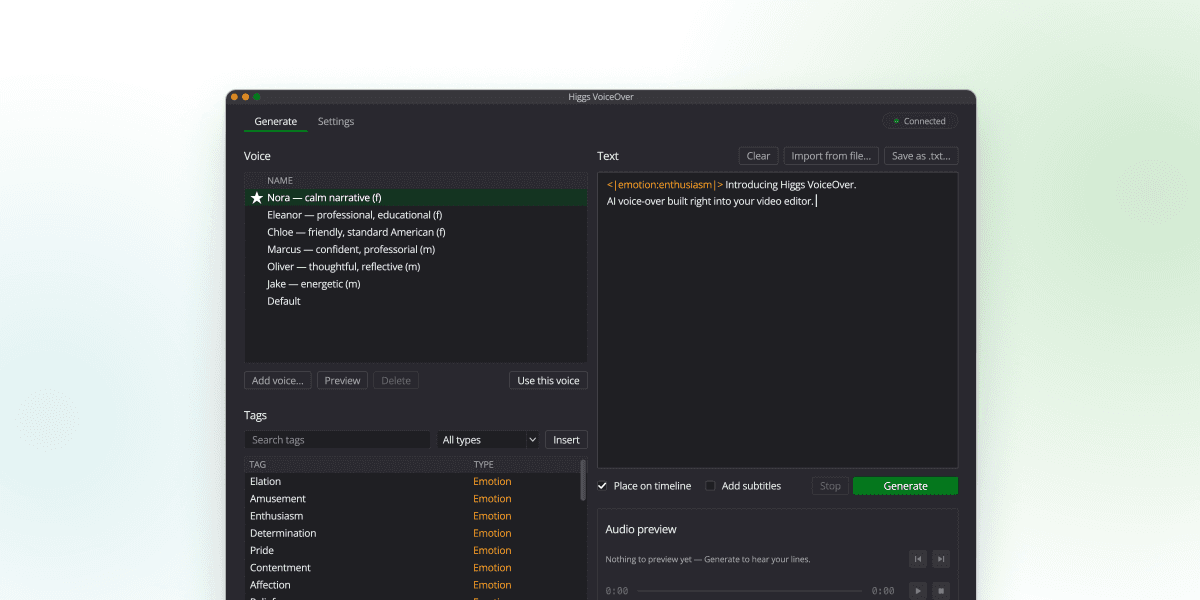
Task: Click the tags list scrollbar
Action: coord(583,480)
